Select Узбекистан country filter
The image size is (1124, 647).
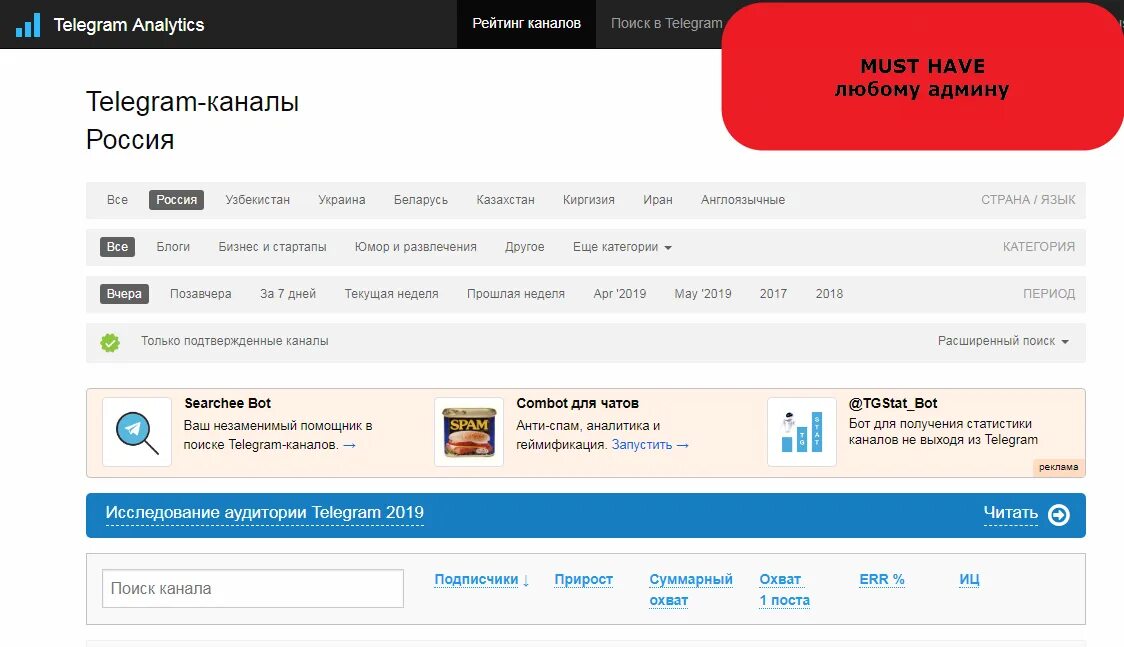257,200
